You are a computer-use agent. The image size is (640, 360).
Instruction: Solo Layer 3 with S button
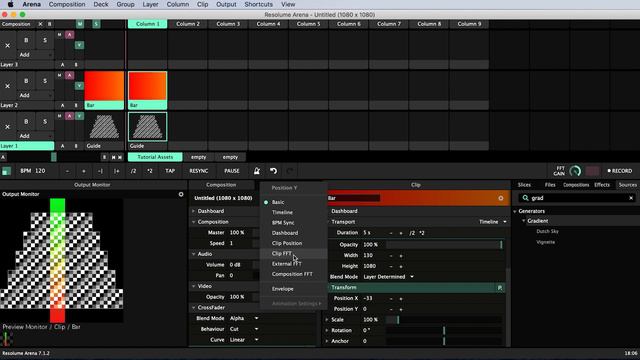[45, 40]
